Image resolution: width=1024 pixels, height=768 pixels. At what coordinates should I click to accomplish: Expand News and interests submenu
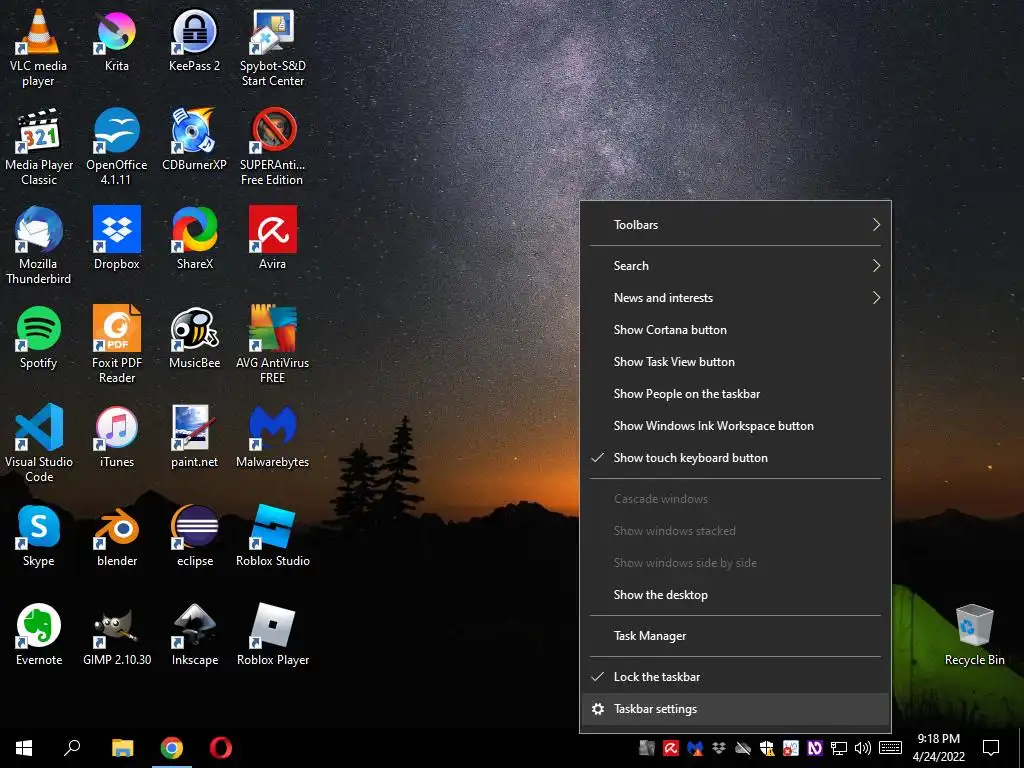click(x=735, y=298)
